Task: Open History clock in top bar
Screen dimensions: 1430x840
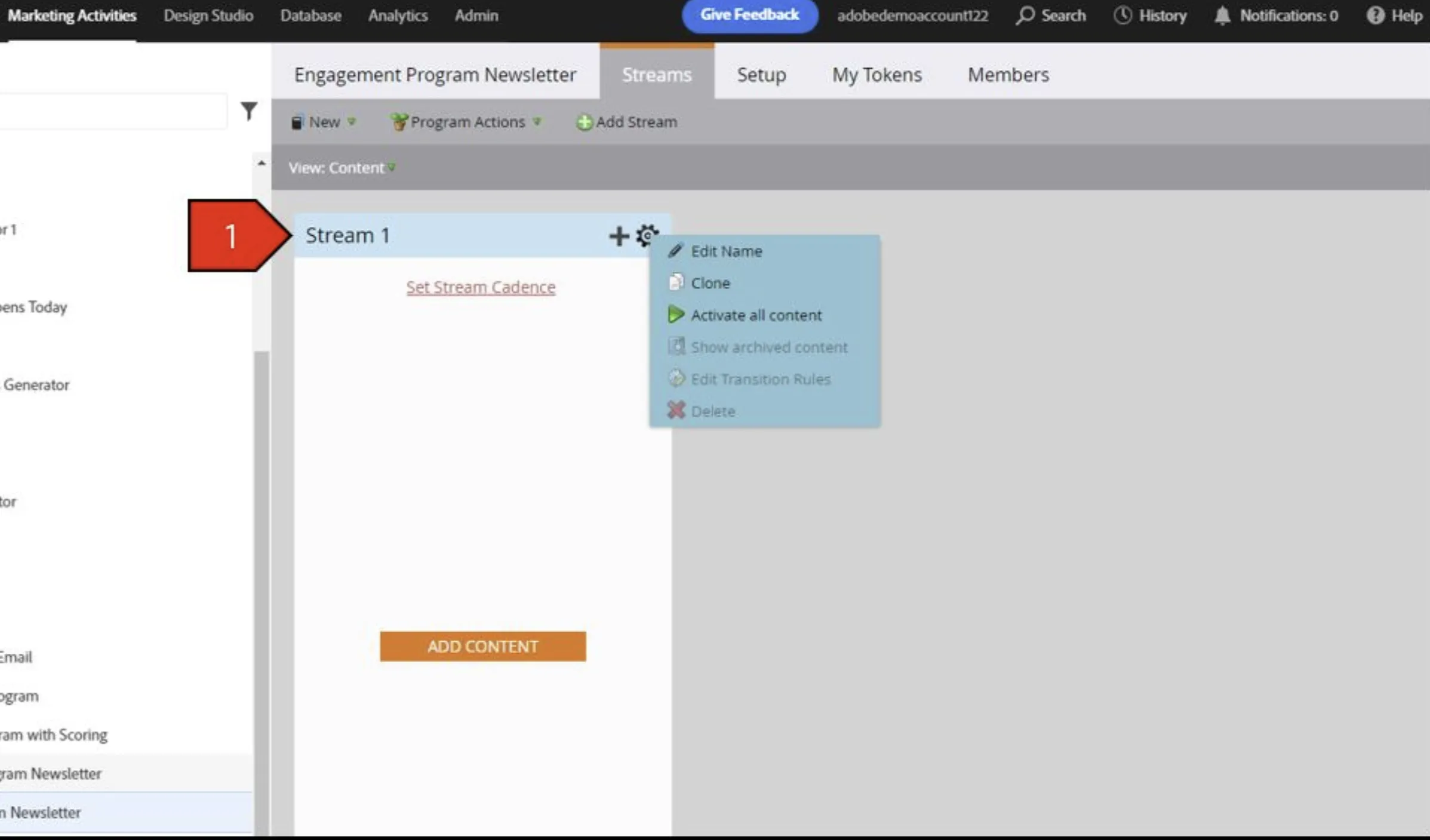Action: click(1123, 16)
